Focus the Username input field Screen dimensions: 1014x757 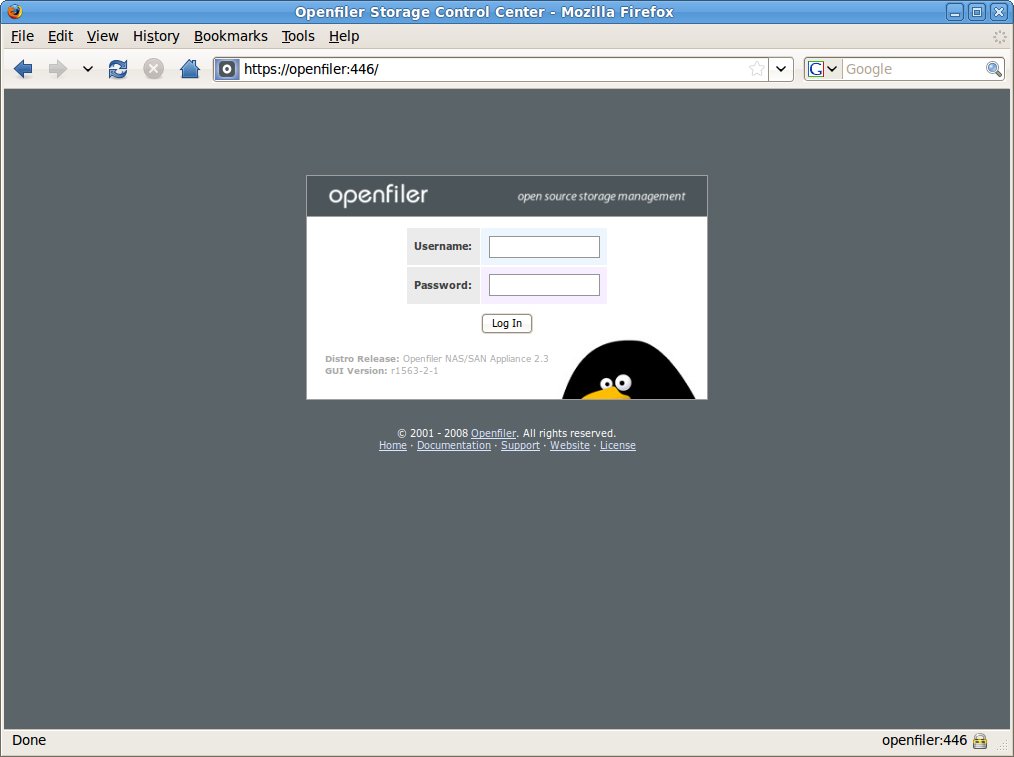(x=544, y=247)
